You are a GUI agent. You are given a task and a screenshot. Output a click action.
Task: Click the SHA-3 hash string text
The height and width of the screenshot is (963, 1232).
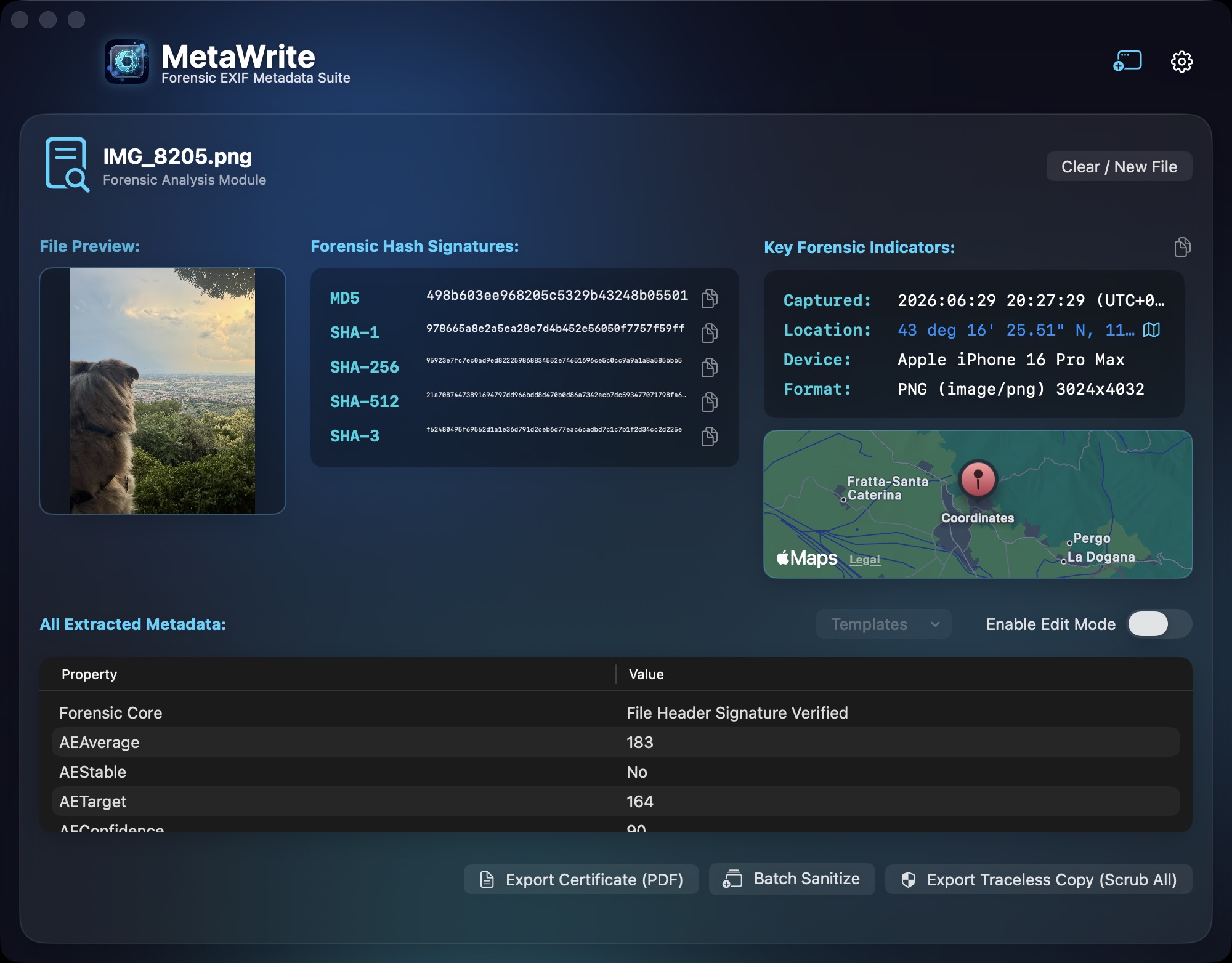tap(554, 429)
